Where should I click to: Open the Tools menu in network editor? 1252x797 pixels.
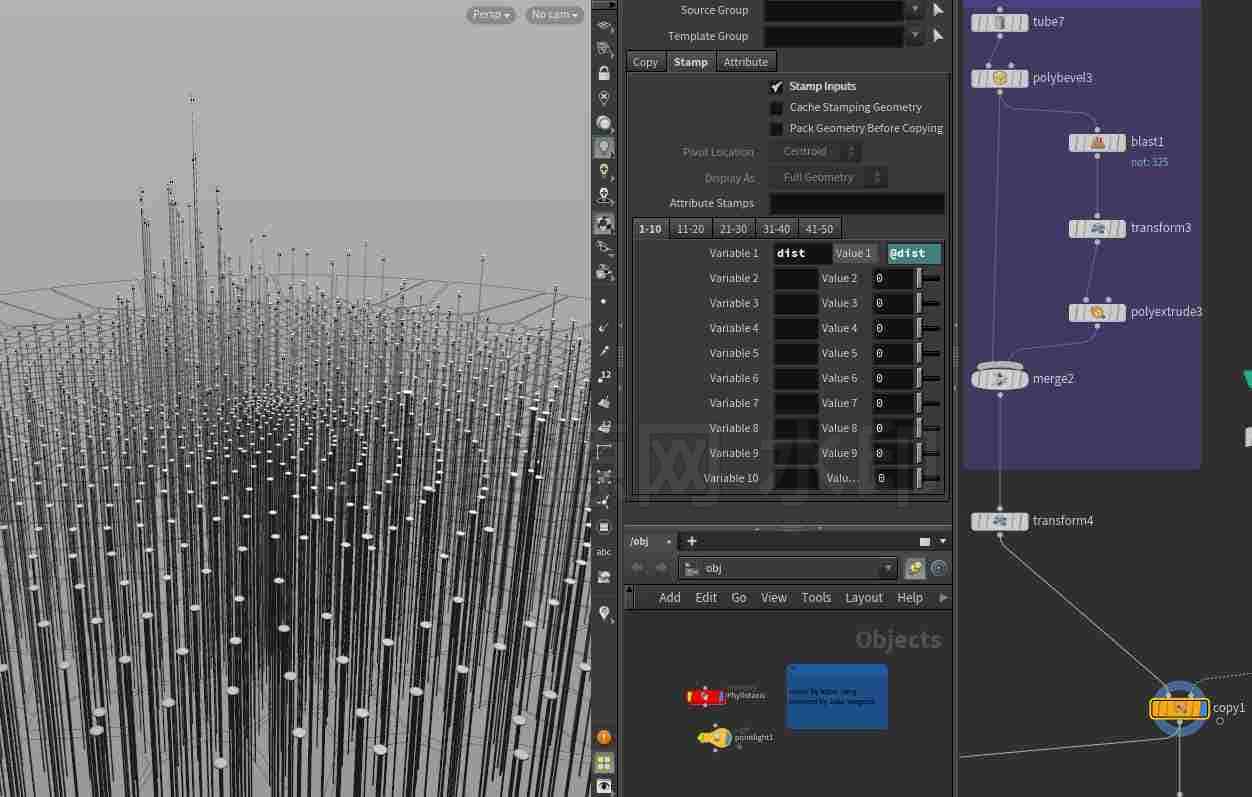tap(816, 597)
